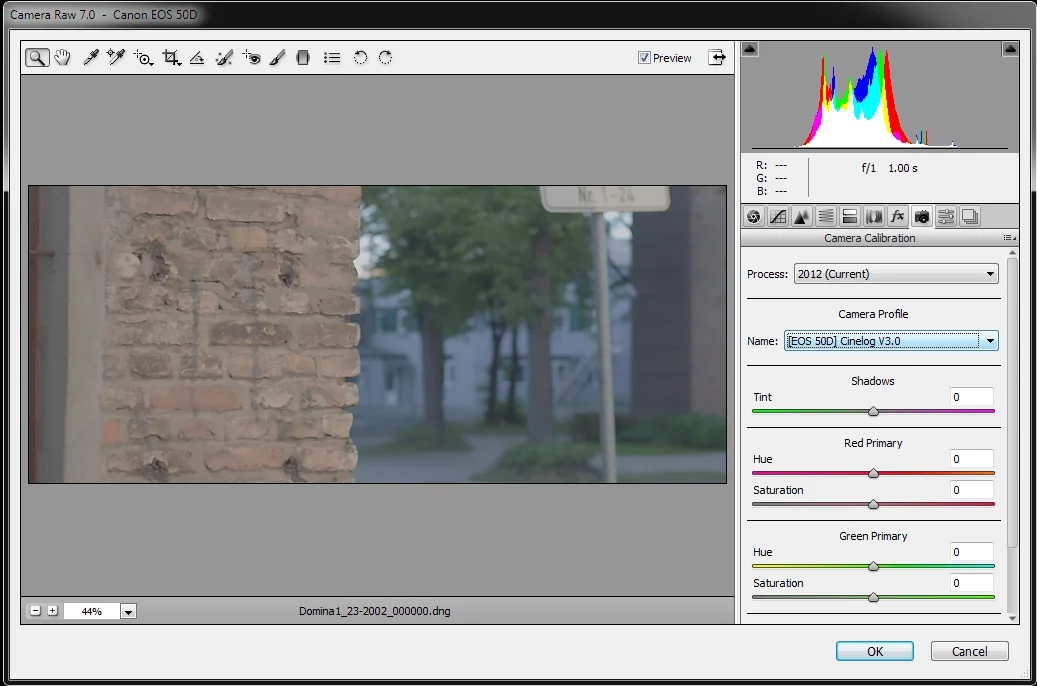The image size is (1037, 686).
Task: Select the Color Sampler tool
Action: point(116,58)
